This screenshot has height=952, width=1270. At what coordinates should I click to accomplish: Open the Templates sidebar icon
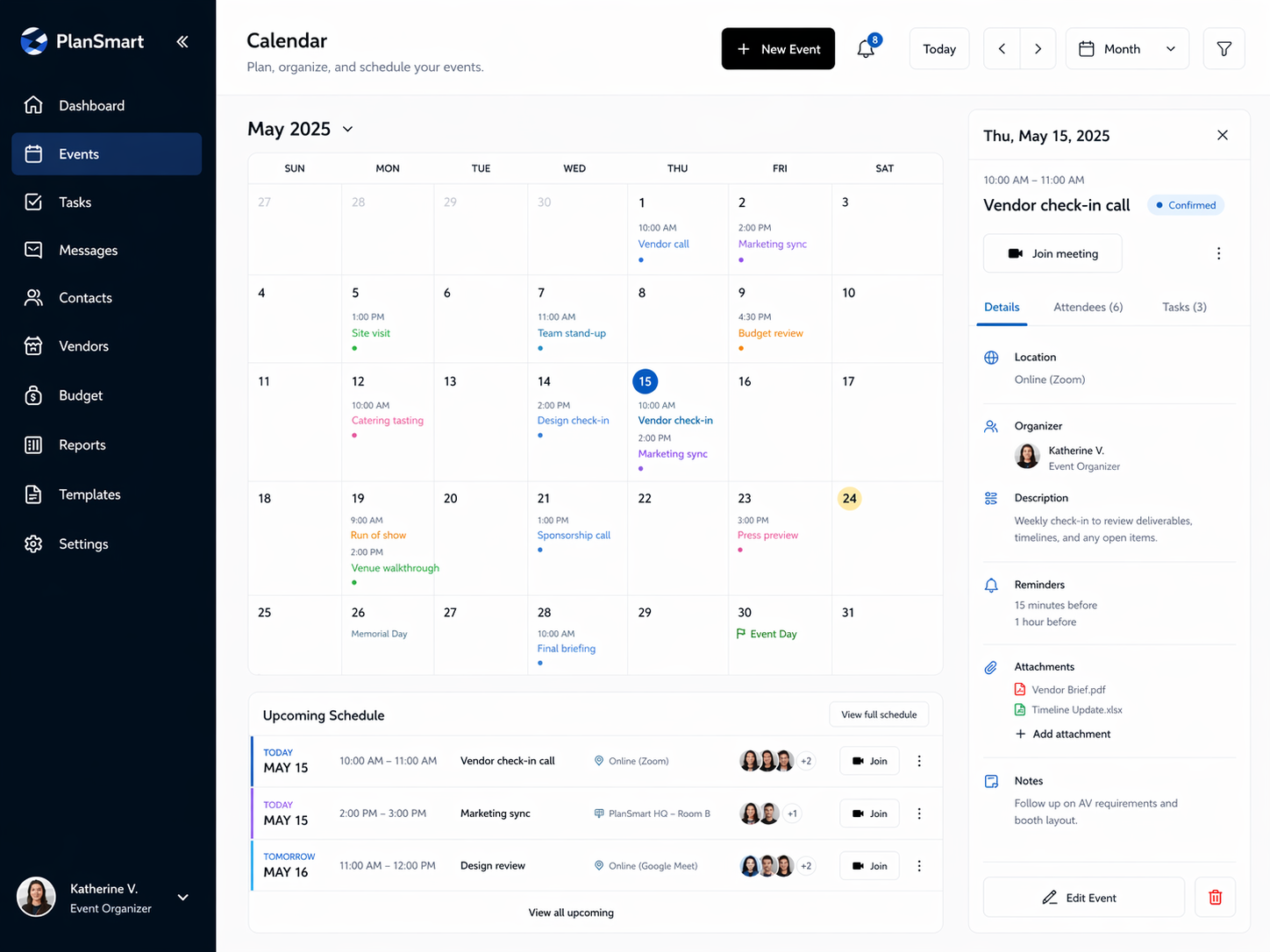point(32,494)
